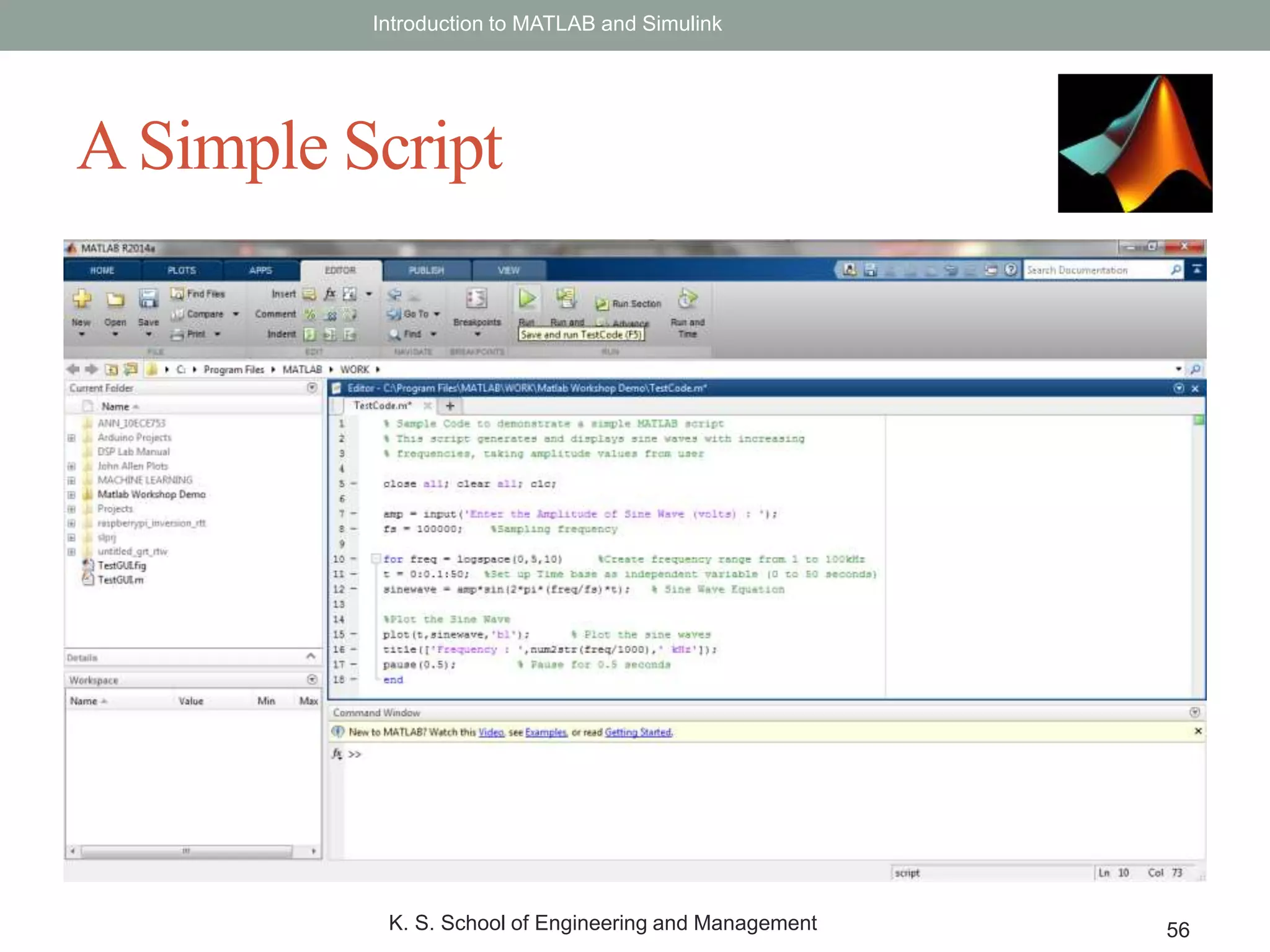
Task: Set breakpoint dash at line 15
Action: coord(353,635)
